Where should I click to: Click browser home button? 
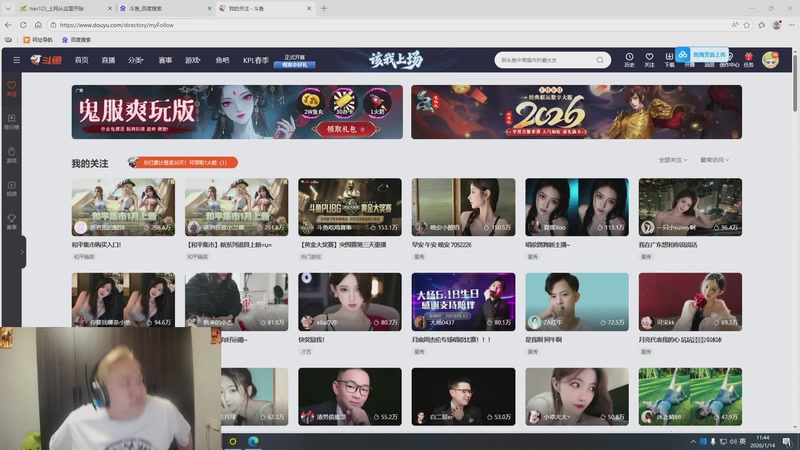pos(38,24)
